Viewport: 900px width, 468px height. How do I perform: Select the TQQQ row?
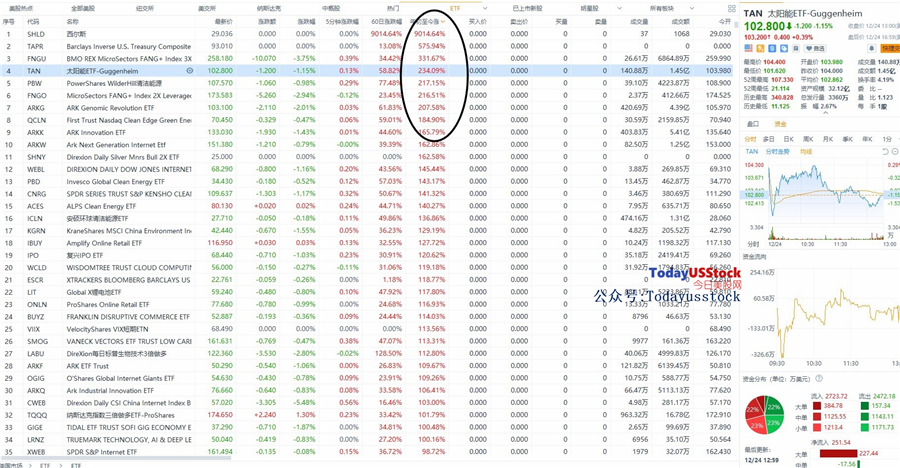pyautogui.click(x=369, y=415)
